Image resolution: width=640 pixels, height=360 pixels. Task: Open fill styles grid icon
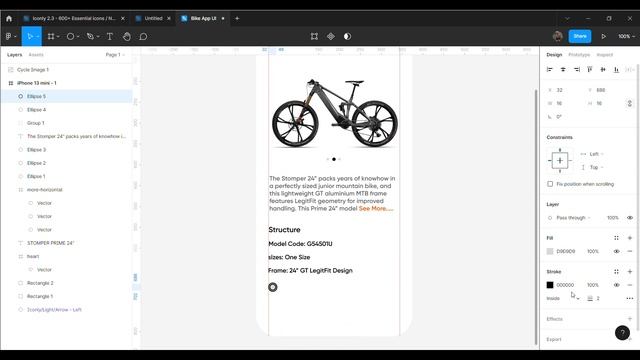(616, 238)
